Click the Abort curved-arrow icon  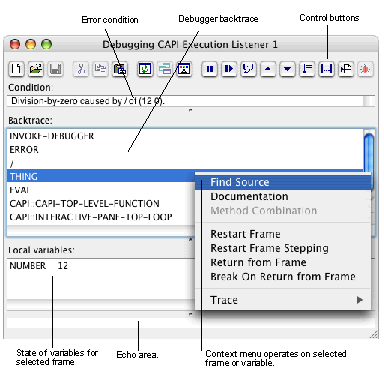tap(248, 69)
